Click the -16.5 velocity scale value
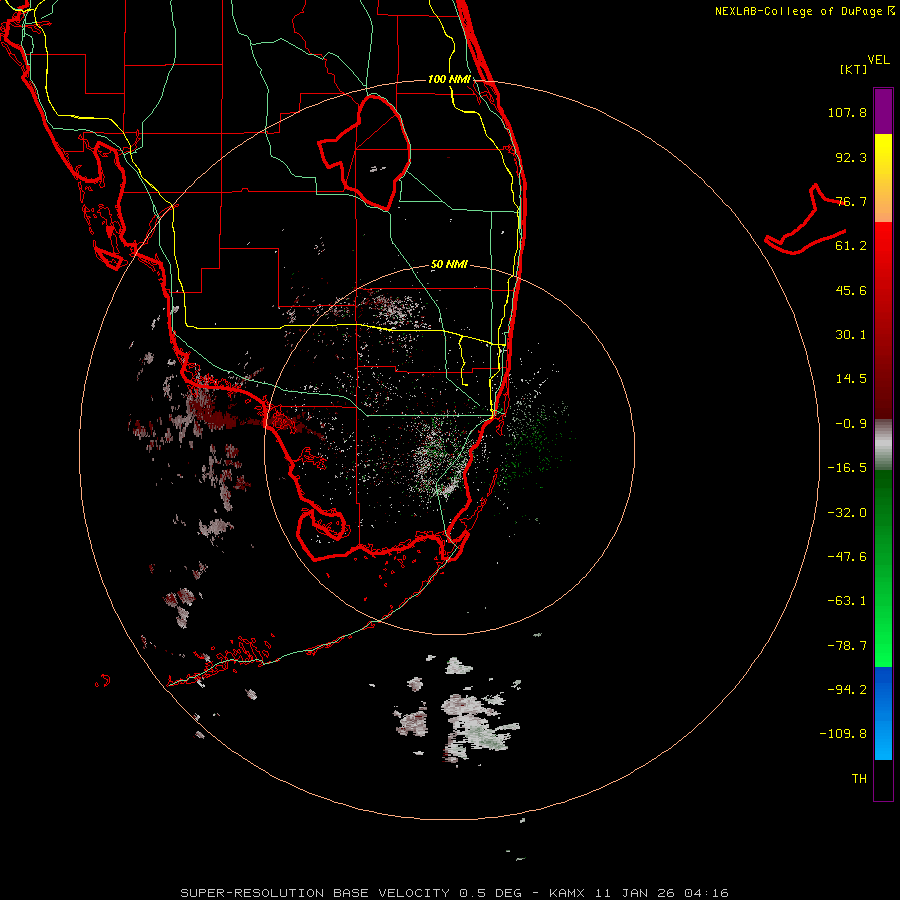Screen dimensions: 900x900 847,468
